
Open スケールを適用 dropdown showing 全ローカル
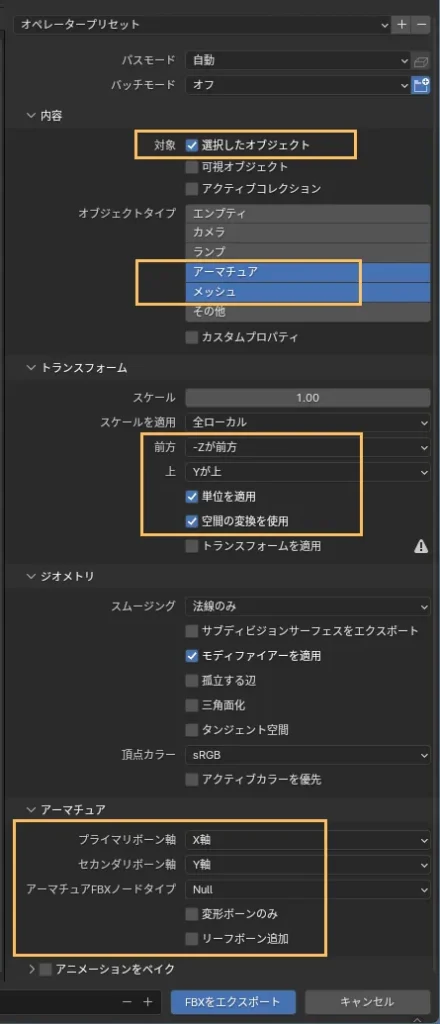[307, 423]
